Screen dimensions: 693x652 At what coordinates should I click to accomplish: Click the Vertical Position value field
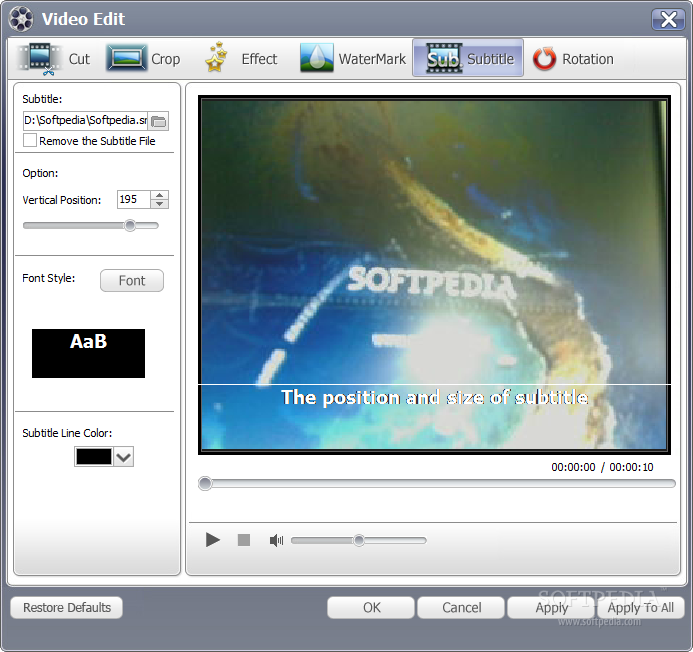click(134, 199)
